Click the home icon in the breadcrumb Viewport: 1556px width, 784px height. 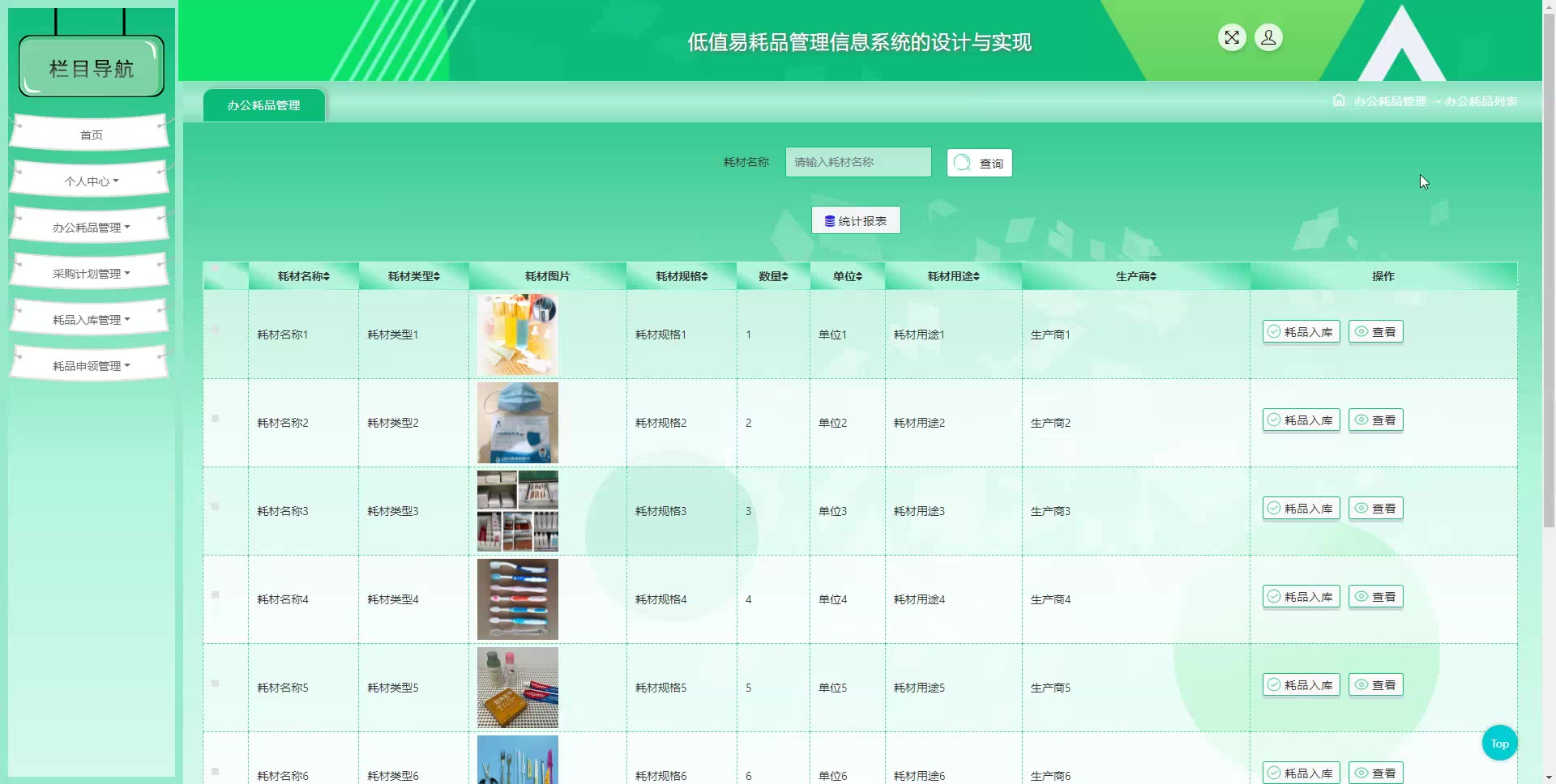click(1339, 100)
